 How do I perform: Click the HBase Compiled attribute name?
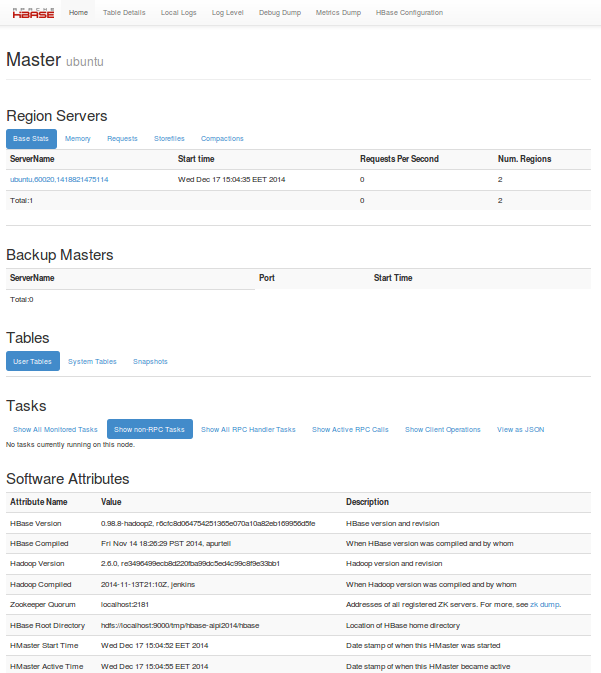tap(39, 543)
